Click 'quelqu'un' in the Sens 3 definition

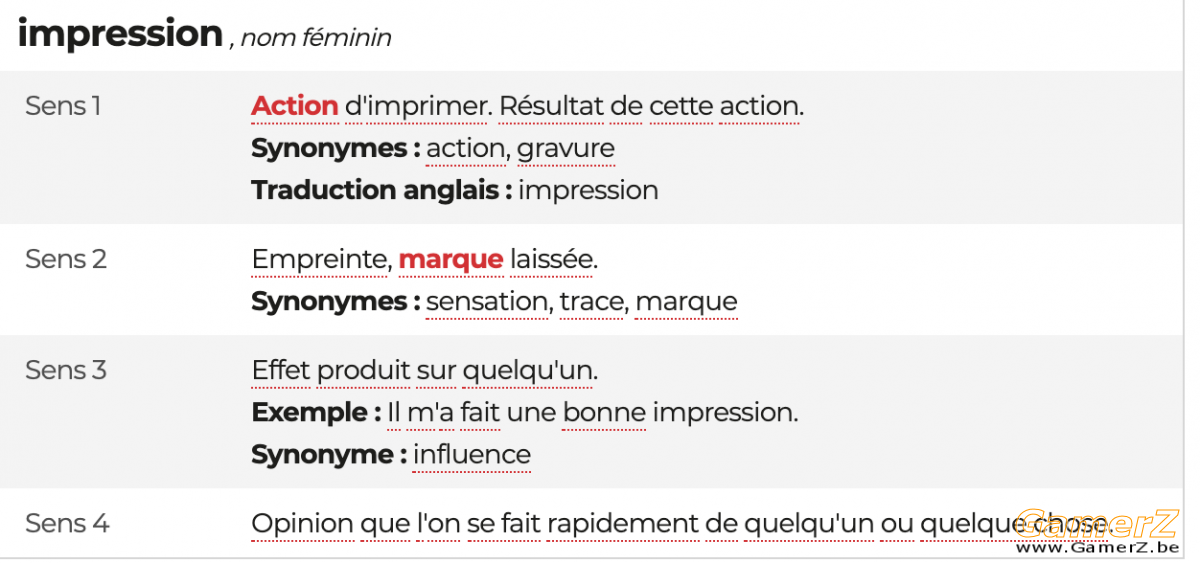pos(529,372)
